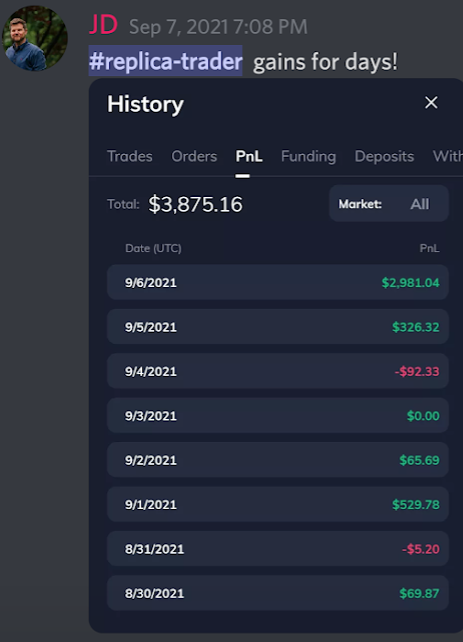463x642 pixels.
Task: Select the 9/3/2021 zero PnL row
Action: pyautogui.click(x=278, y=415)
